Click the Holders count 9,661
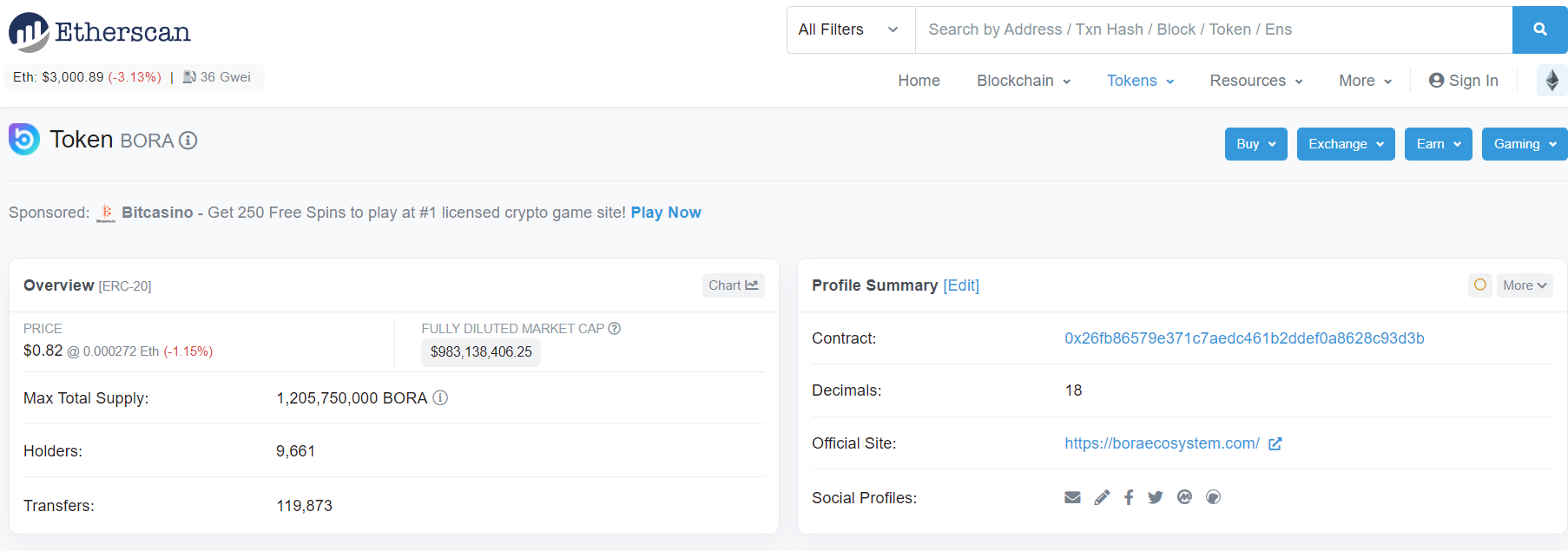The width and height of the screenshot is (1568, 551). (295, 451)
